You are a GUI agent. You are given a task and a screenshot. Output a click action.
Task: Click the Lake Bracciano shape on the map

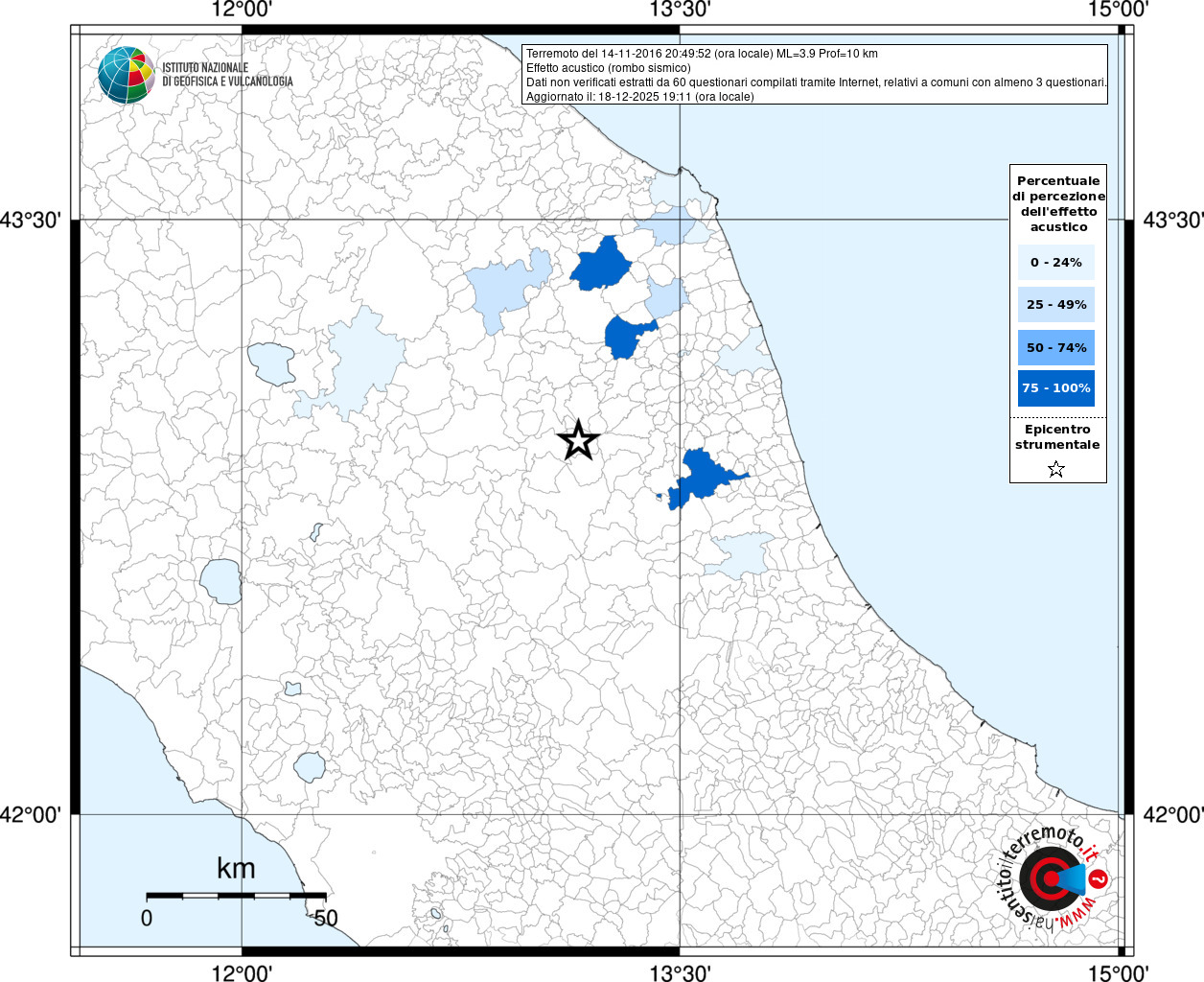[x=310, y=767]
